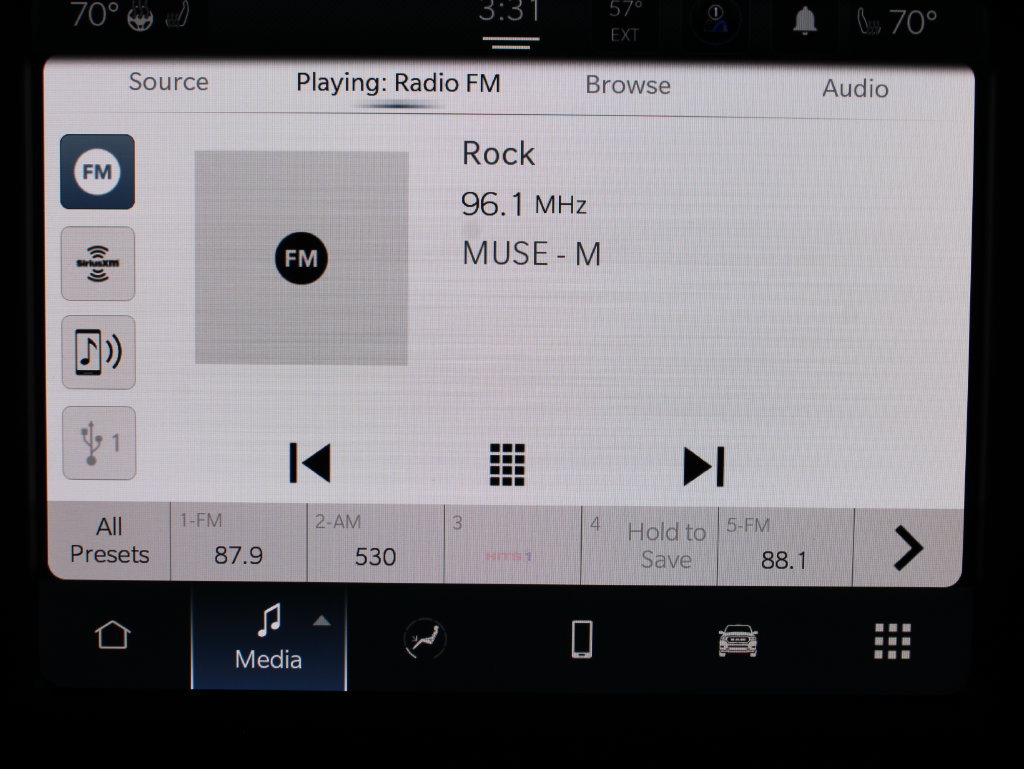Screen dimensions: 1024x769
Task: Open the Browse tab
Action: [628, 85]
